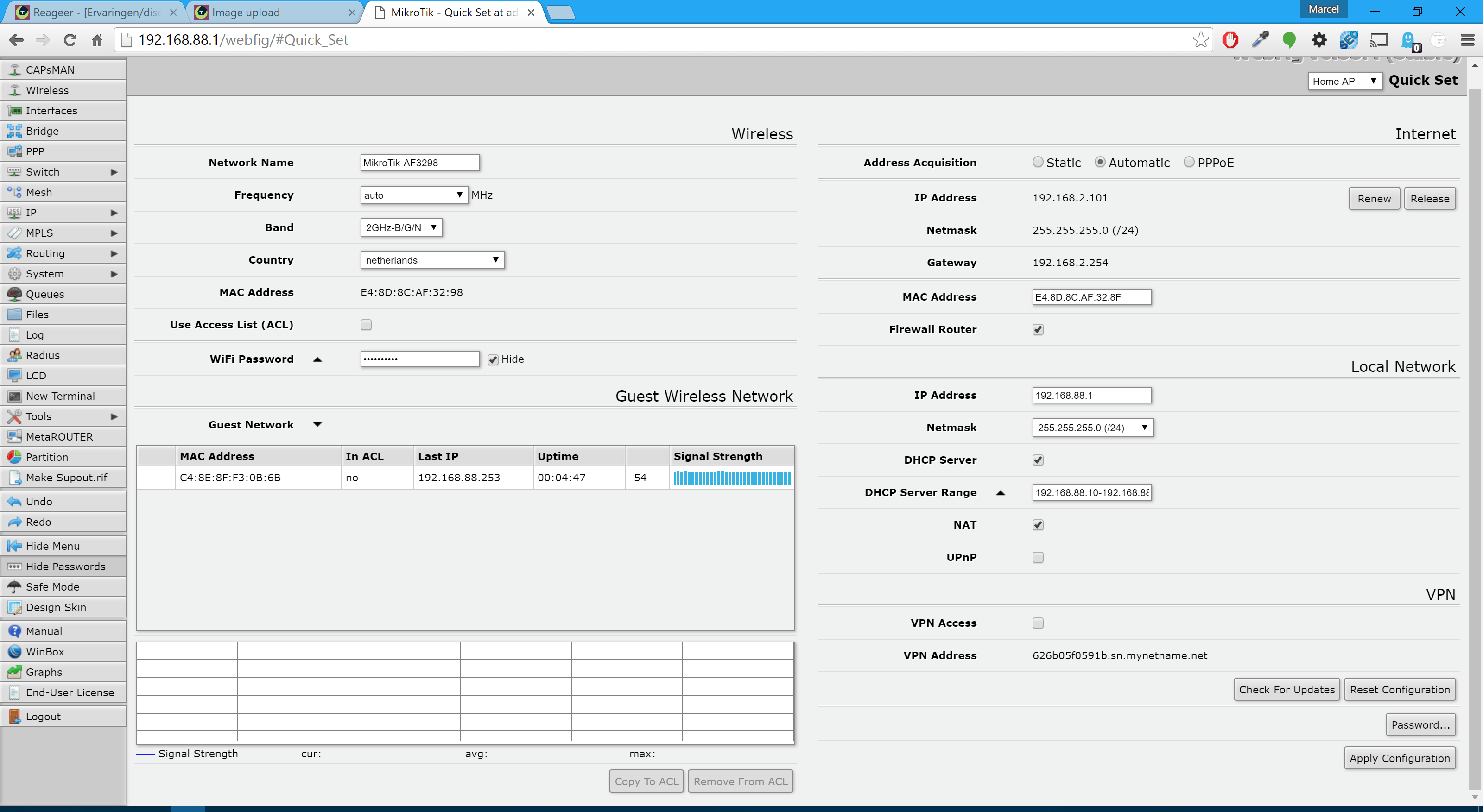Click Check For Updates

[1286, 689]
